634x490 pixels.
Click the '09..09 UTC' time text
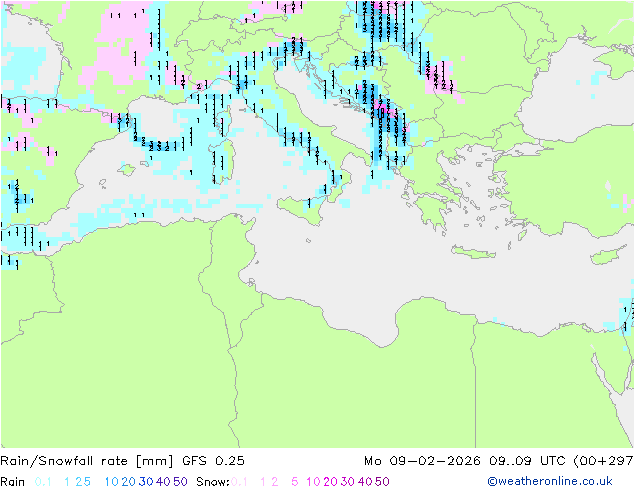(527, 461)
